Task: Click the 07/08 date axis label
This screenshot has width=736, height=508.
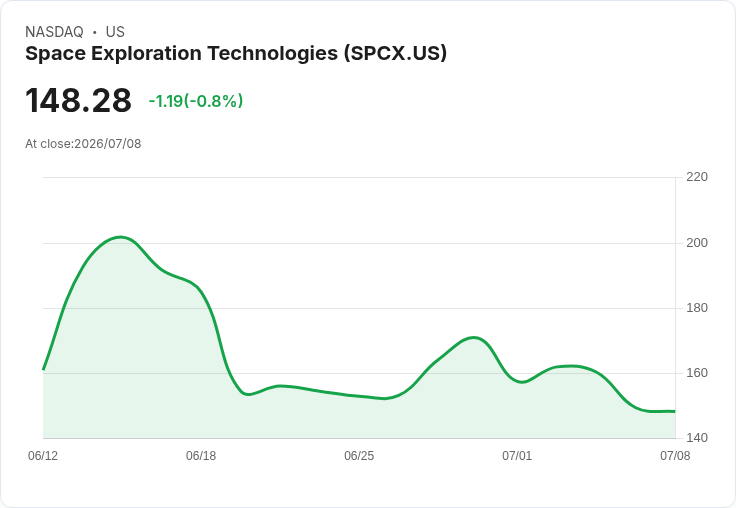Action: [675, 456]
